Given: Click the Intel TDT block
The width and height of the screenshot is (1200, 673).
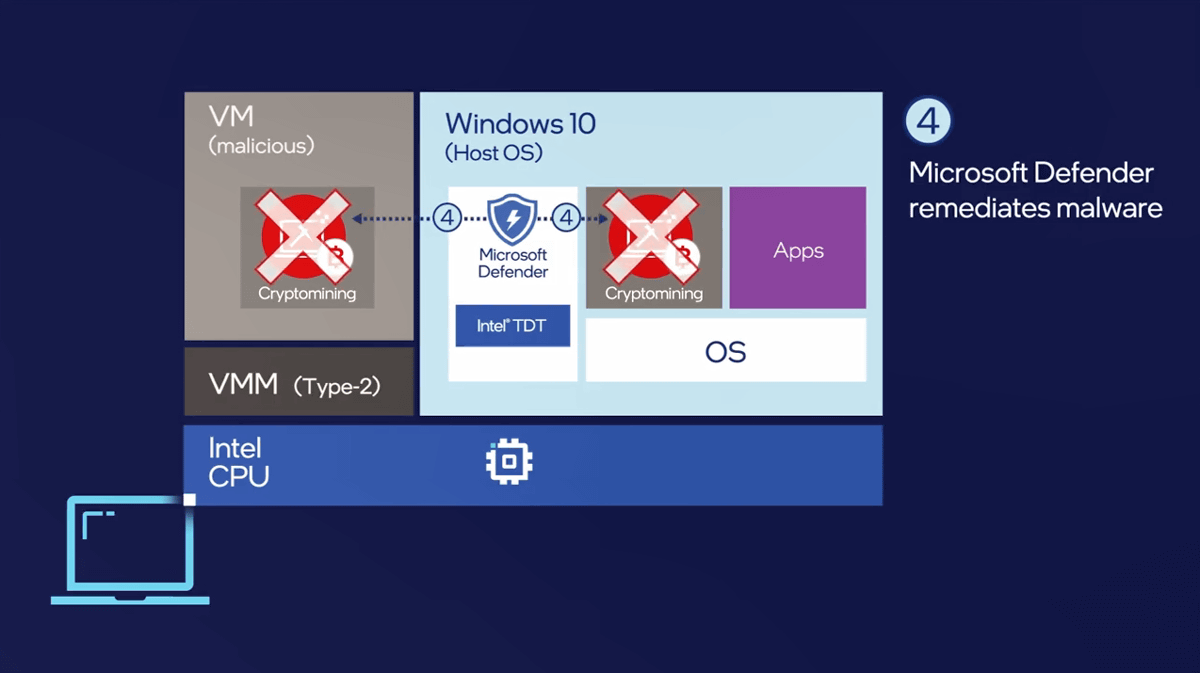Looking at the screenshot, I should pos(513,326).
